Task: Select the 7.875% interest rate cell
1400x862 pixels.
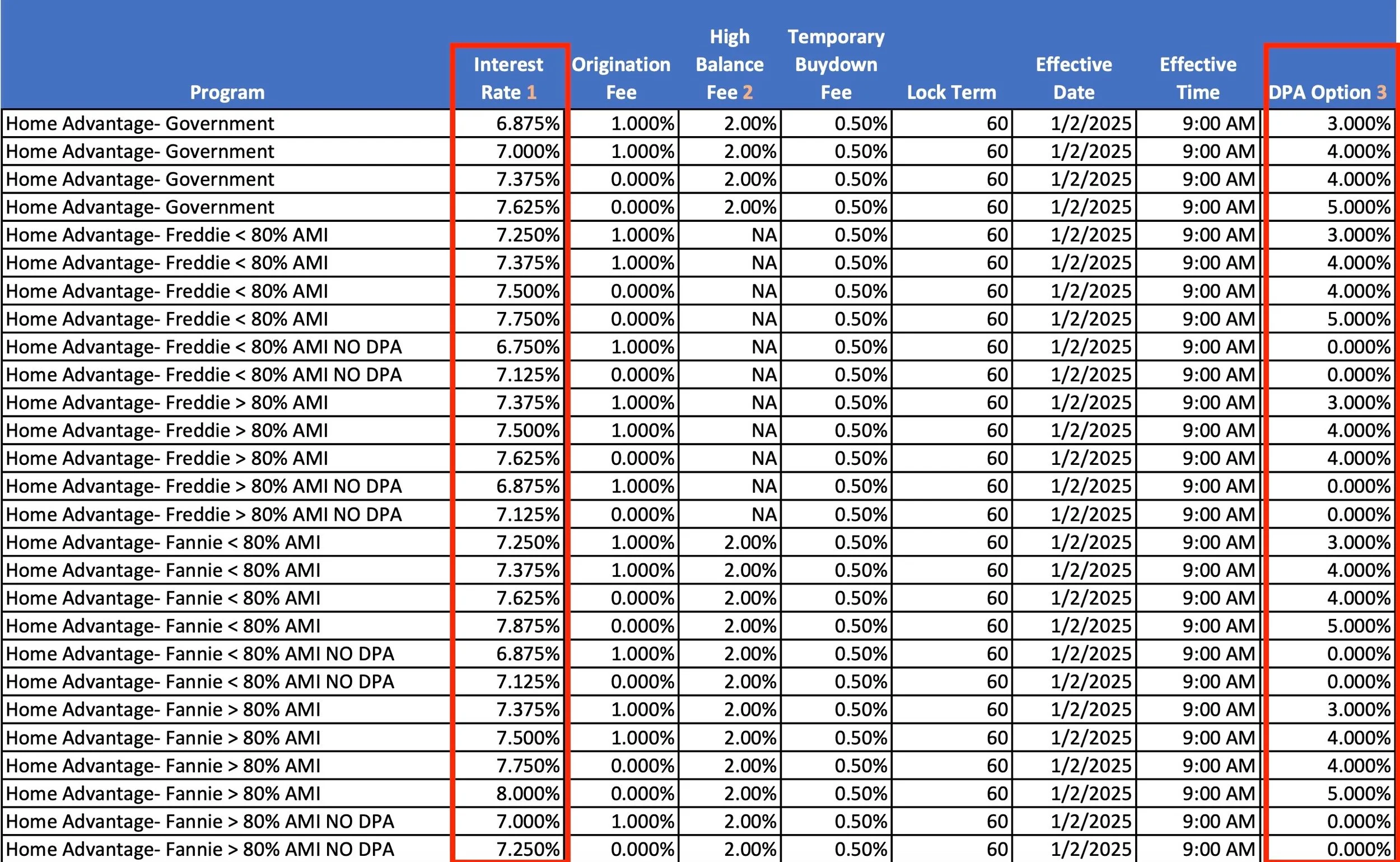Action: click(x=528, y=626)
